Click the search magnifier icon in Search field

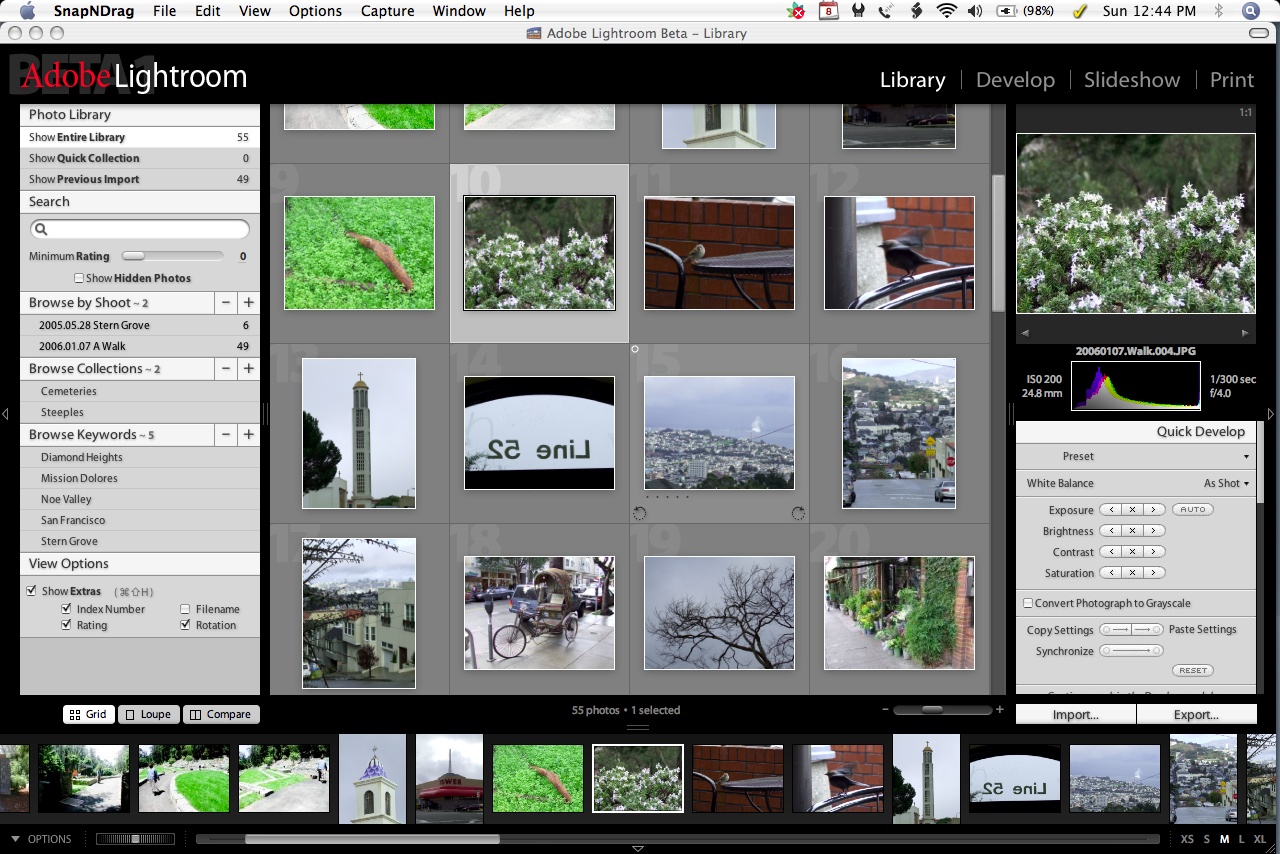tap(41, 230)
